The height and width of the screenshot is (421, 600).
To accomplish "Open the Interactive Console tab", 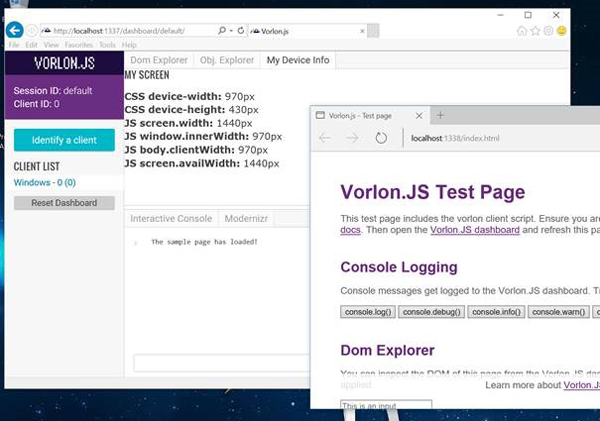I will click(171, 219).
